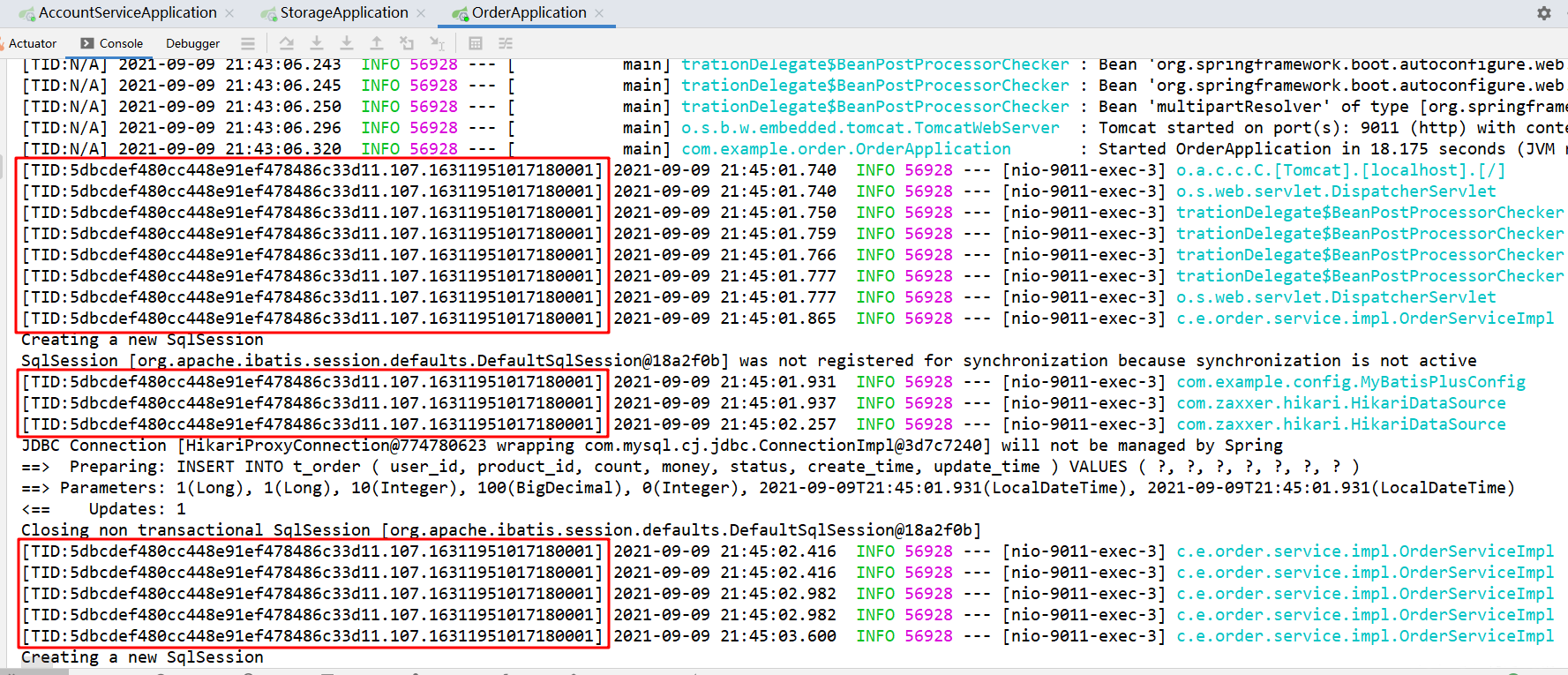Click the "SqlSession [org.apache.ibatis..." not registered line
Viewport: 1568px width, 675px height.
(749, 361)
